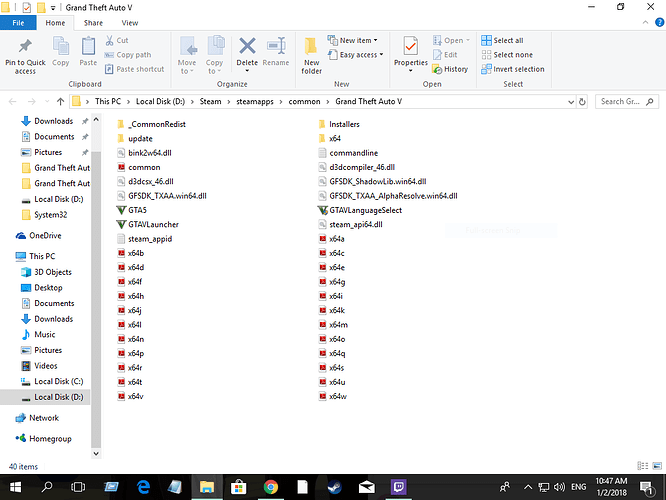Click This PC in address breadcrumb

[x=108, y=102]
